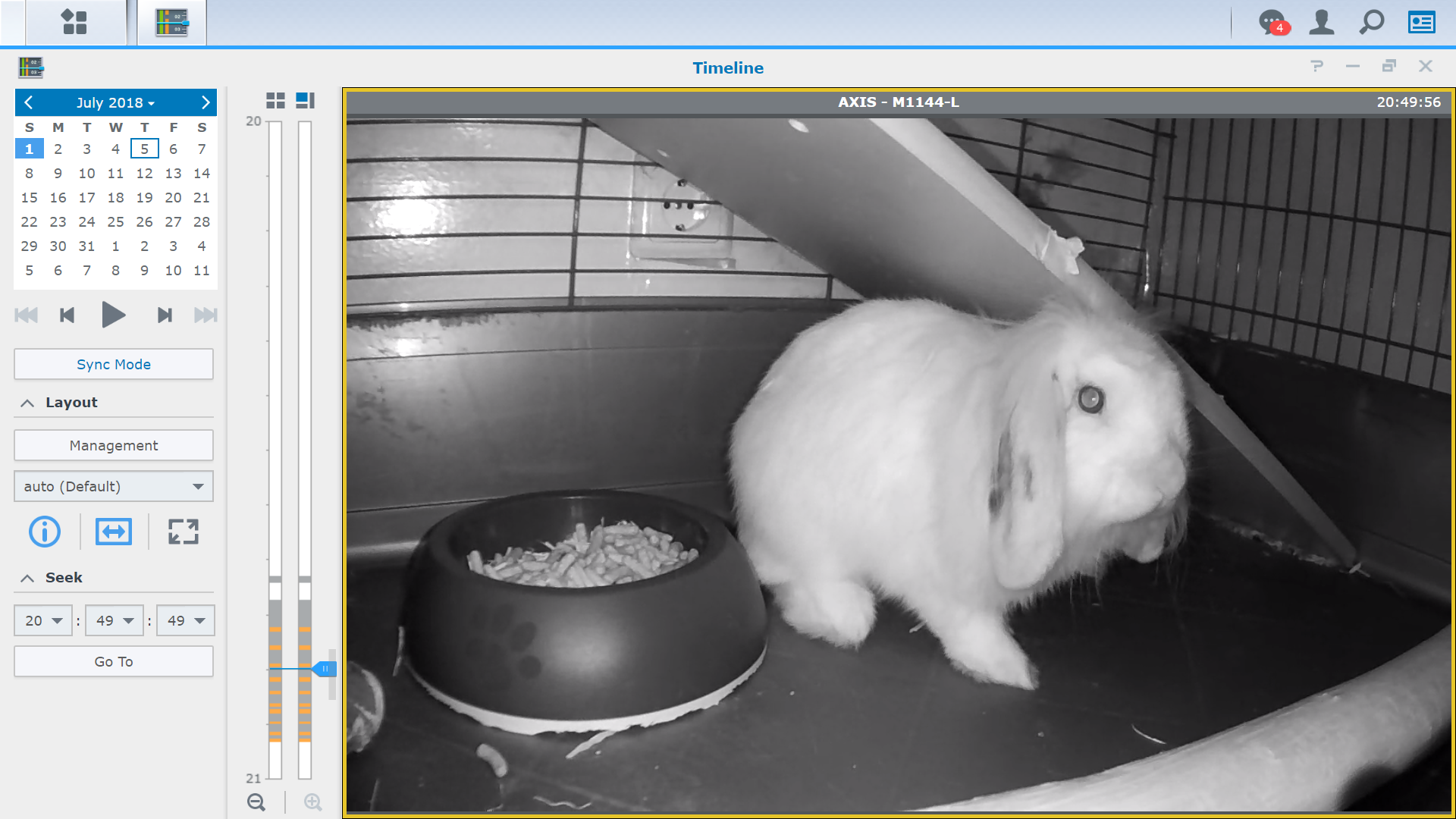Select July 31 in the calendar
The width and height of the screenshot is (1456, 819).
[x=86, y=246]
